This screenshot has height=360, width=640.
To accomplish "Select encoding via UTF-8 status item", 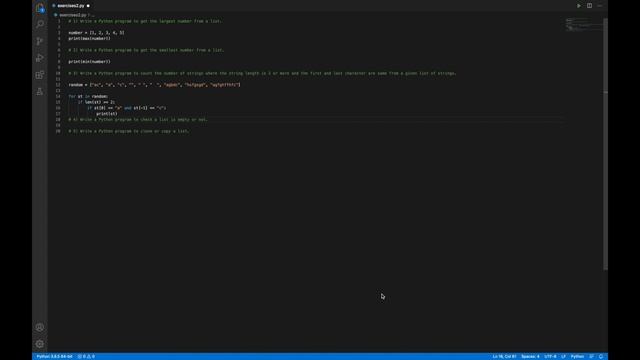I will [550, 356].
